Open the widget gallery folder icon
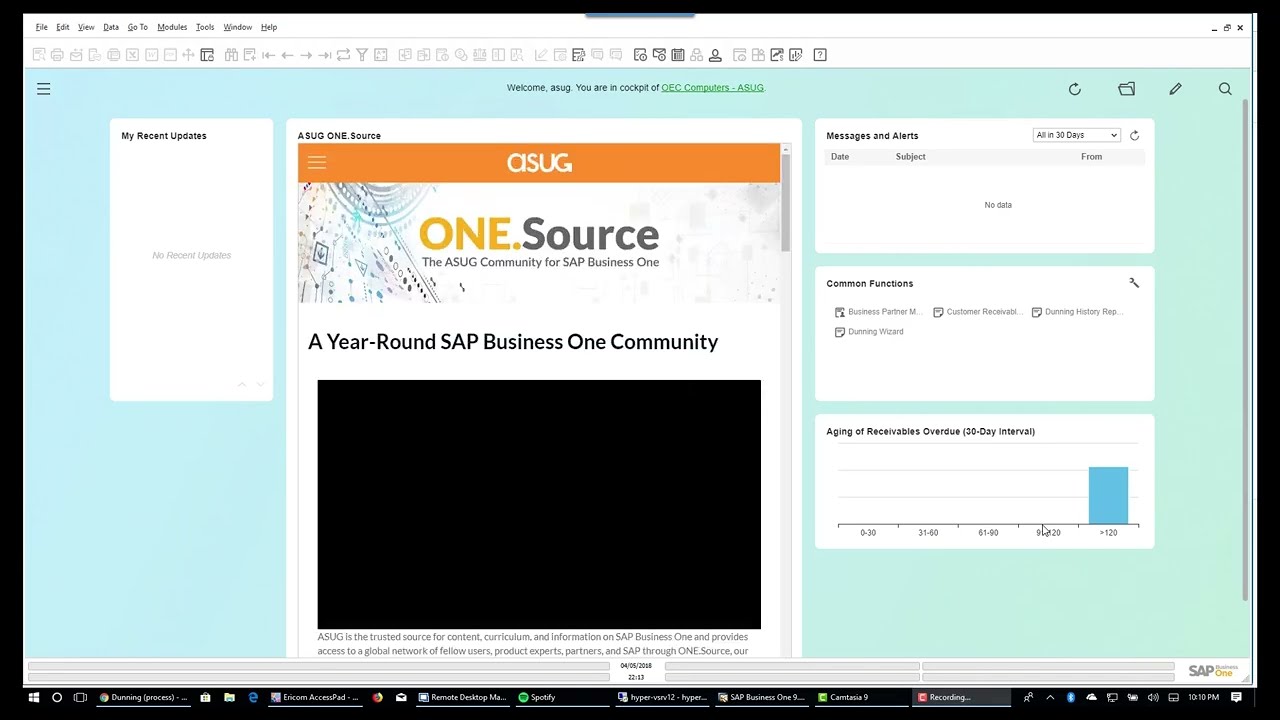Viewport: 1280px width, 720px height. click(1127, 89)
